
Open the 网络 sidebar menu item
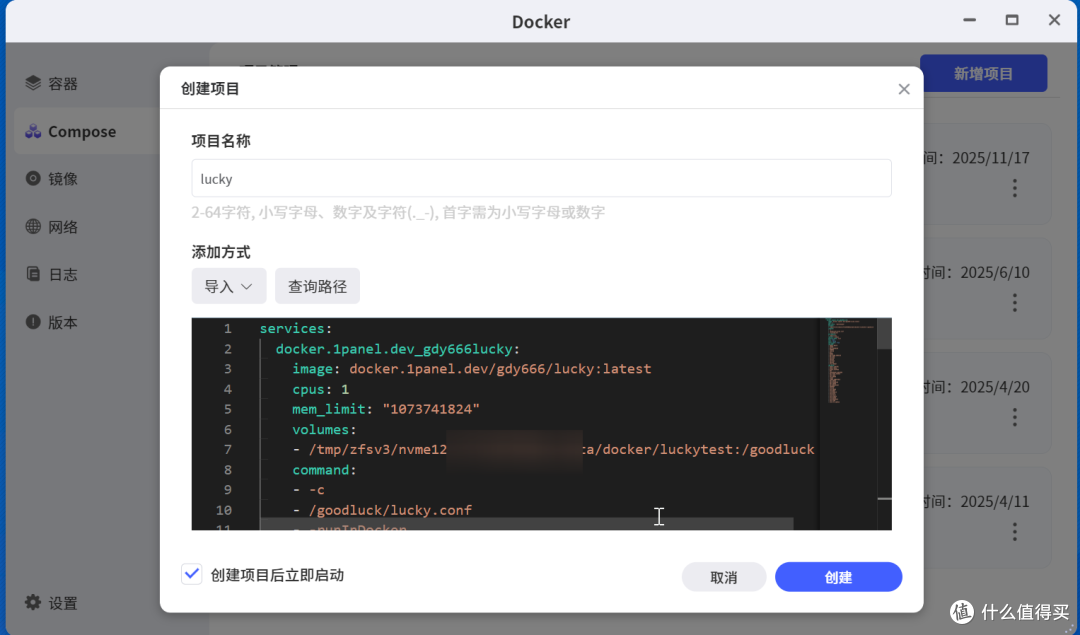(x=63, y=226)
